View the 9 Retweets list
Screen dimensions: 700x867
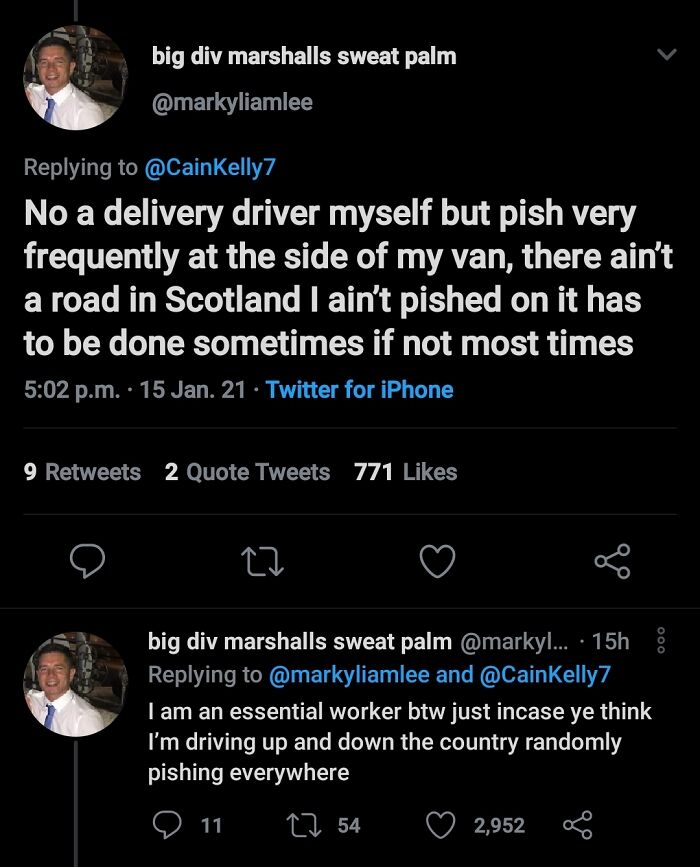tap(82, 472)
